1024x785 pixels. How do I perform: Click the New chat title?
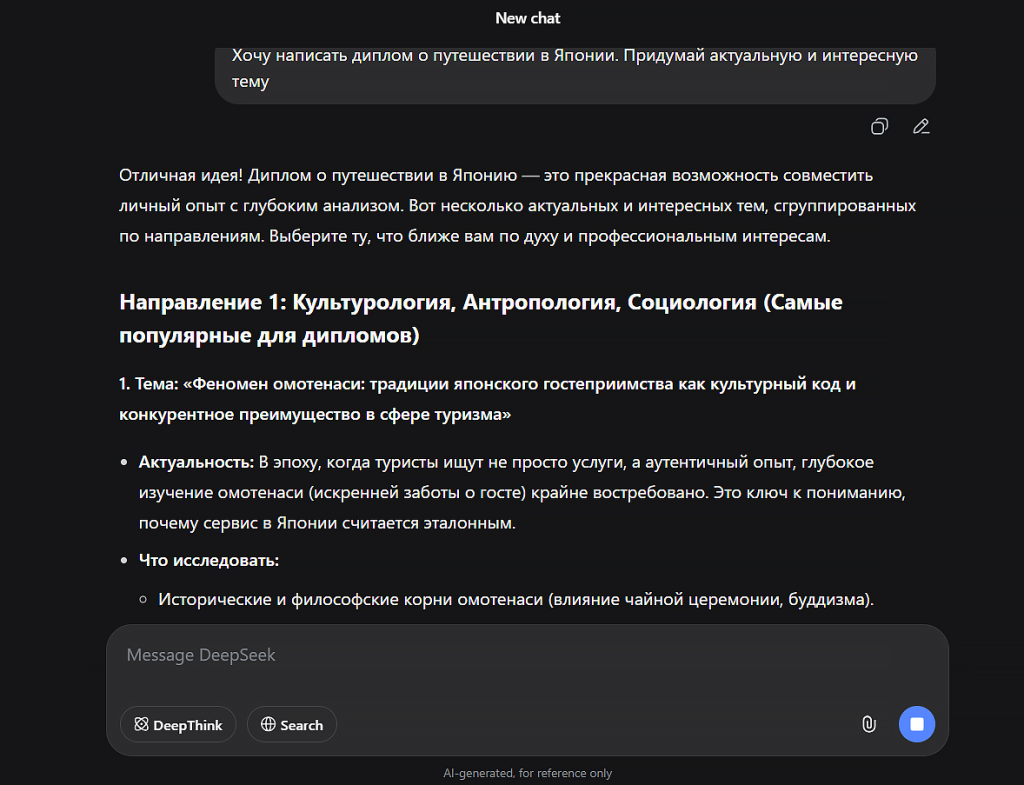pos(528,18)
